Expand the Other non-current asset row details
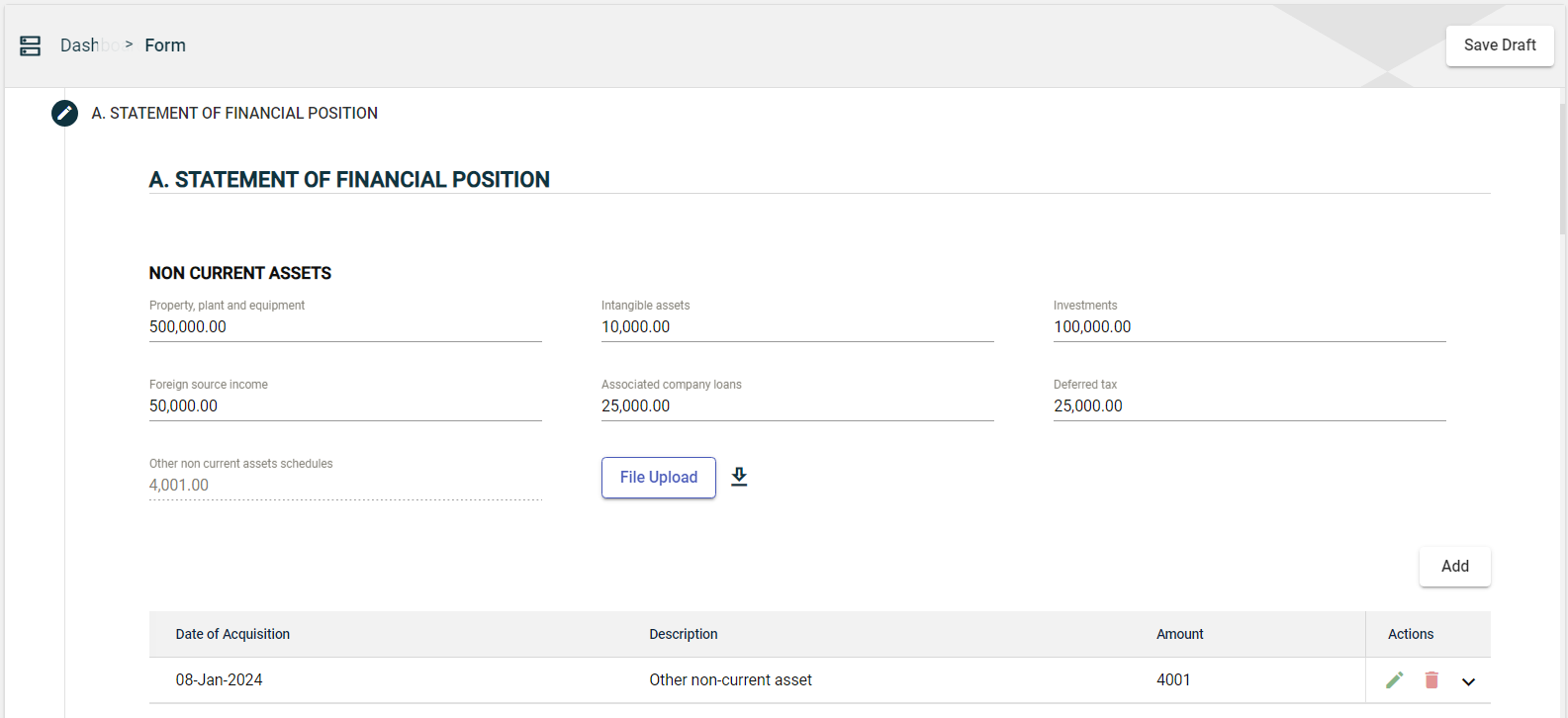The image size is (1568, 718). [x=1468, y=680]
